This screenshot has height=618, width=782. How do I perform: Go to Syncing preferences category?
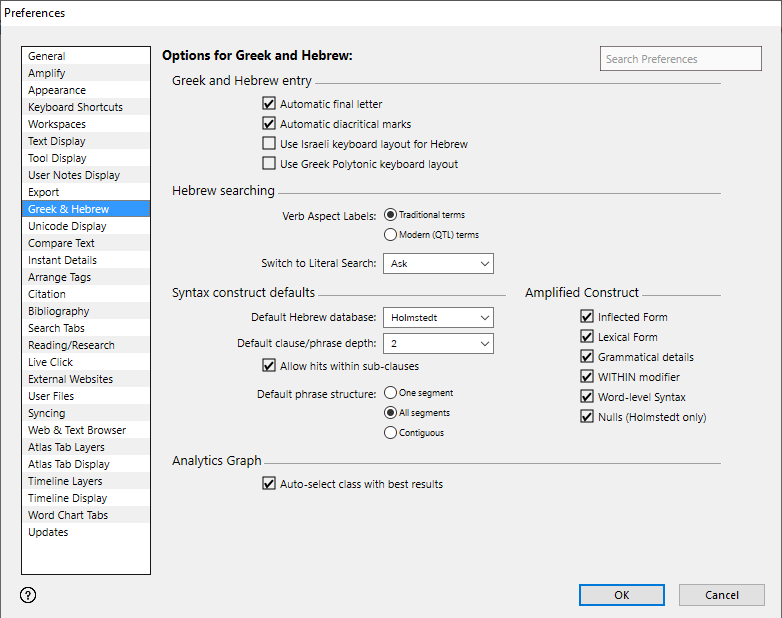[47, 413]
